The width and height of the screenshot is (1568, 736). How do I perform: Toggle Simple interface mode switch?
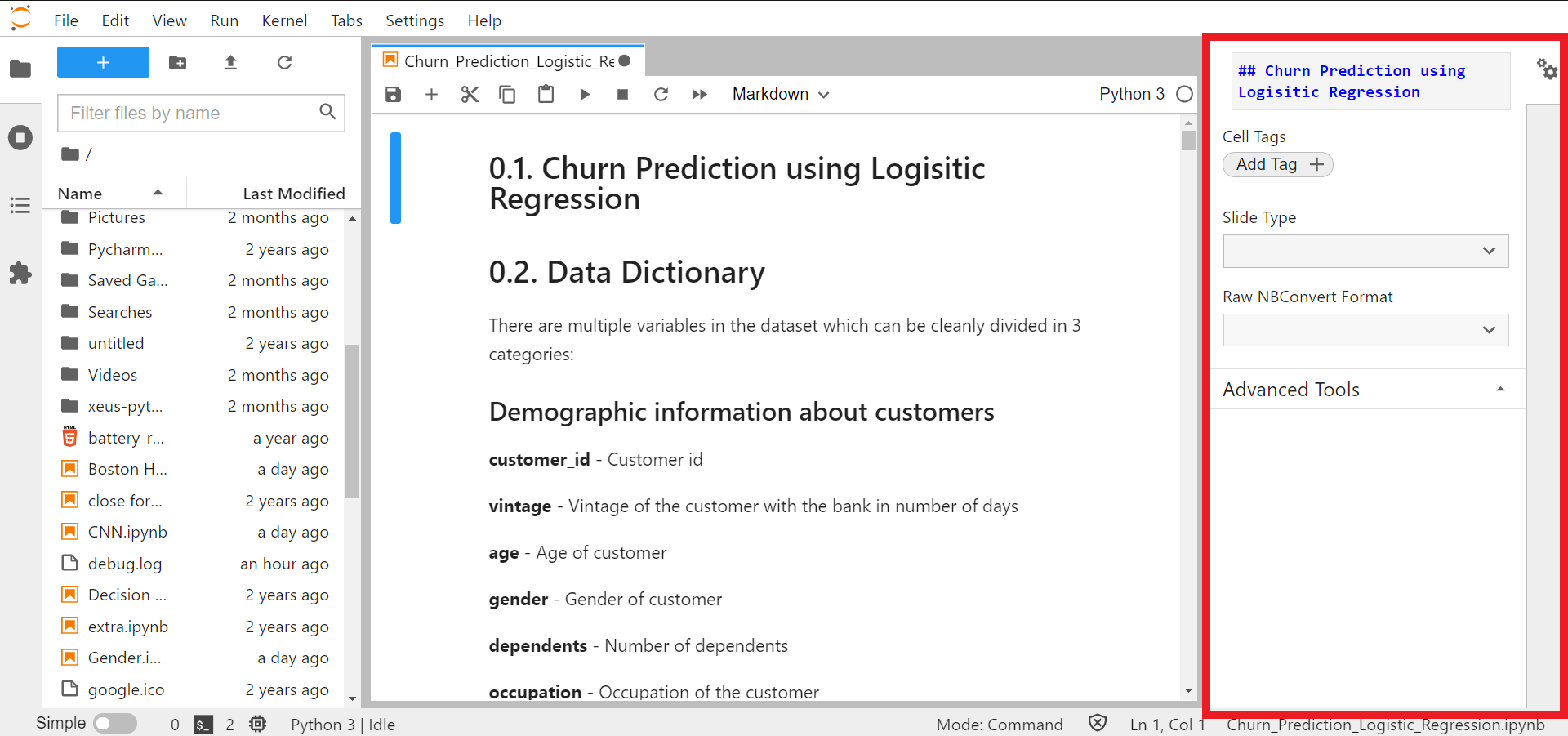[115, 724]
